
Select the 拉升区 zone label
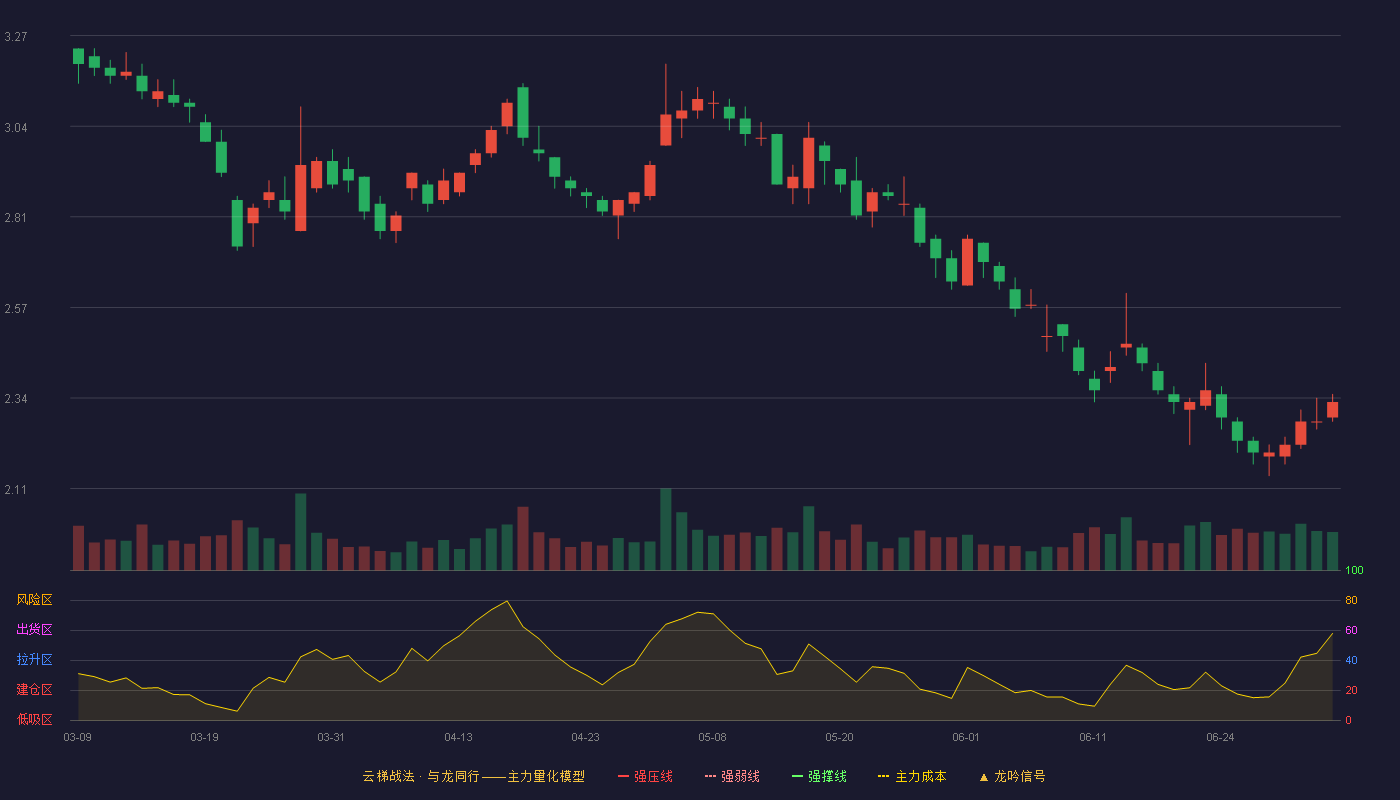[x=34, y=660]
